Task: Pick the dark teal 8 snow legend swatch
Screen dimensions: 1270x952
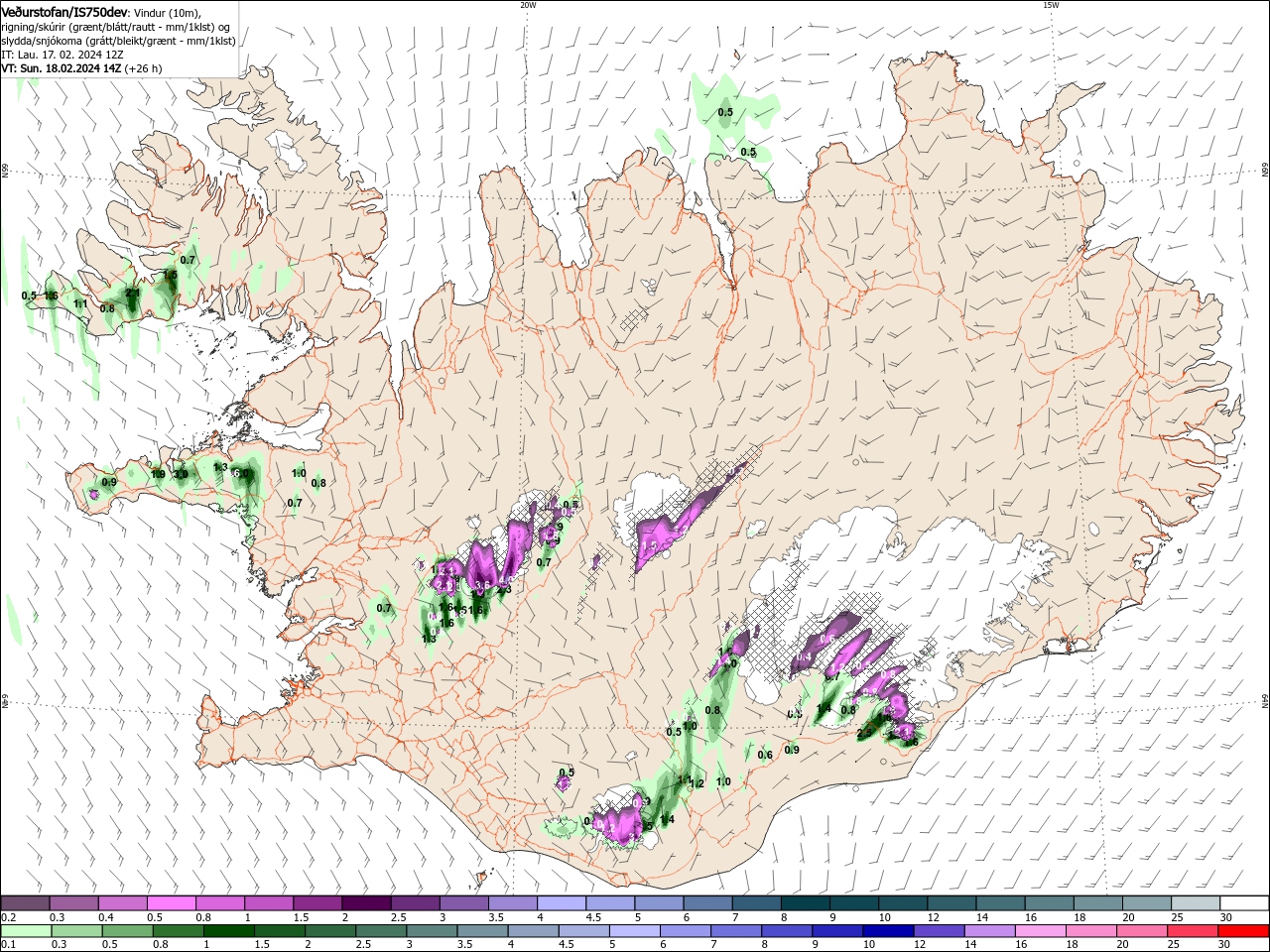Action: pos(806,903)
